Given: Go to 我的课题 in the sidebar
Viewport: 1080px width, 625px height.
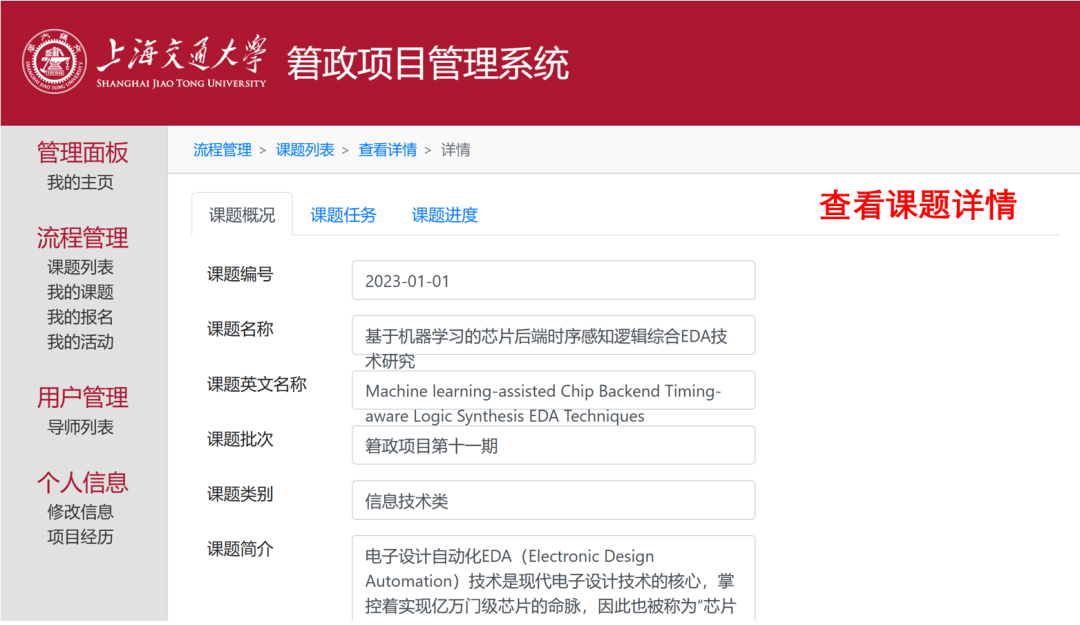Looking at the screenshot, I should (x=80, y=292).
